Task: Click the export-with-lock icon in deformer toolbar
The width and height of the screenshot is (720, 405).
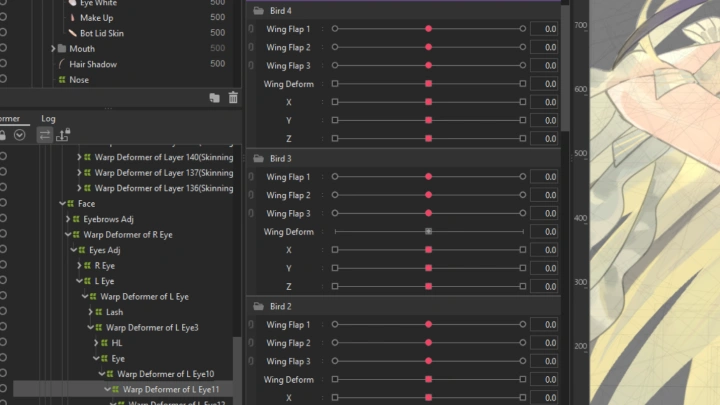Action: 63,135
